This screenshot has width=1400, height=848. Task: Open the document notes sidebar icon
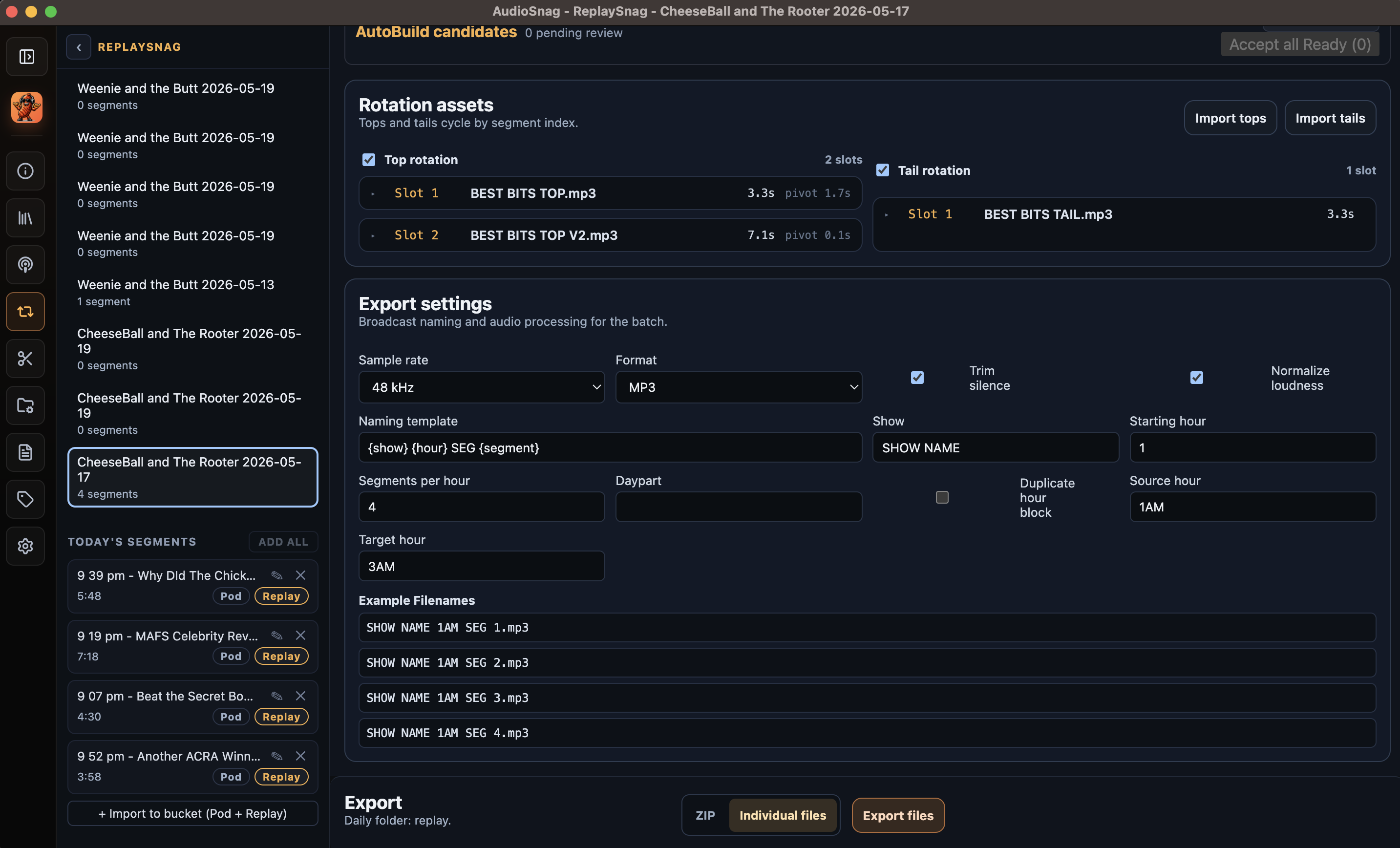pos(25,452)
